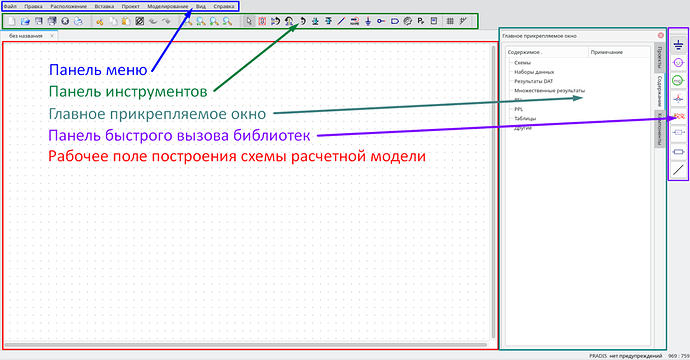Click the hatched square delete icon
Screen dimensions: 690x360
click(x=139, y=21)
